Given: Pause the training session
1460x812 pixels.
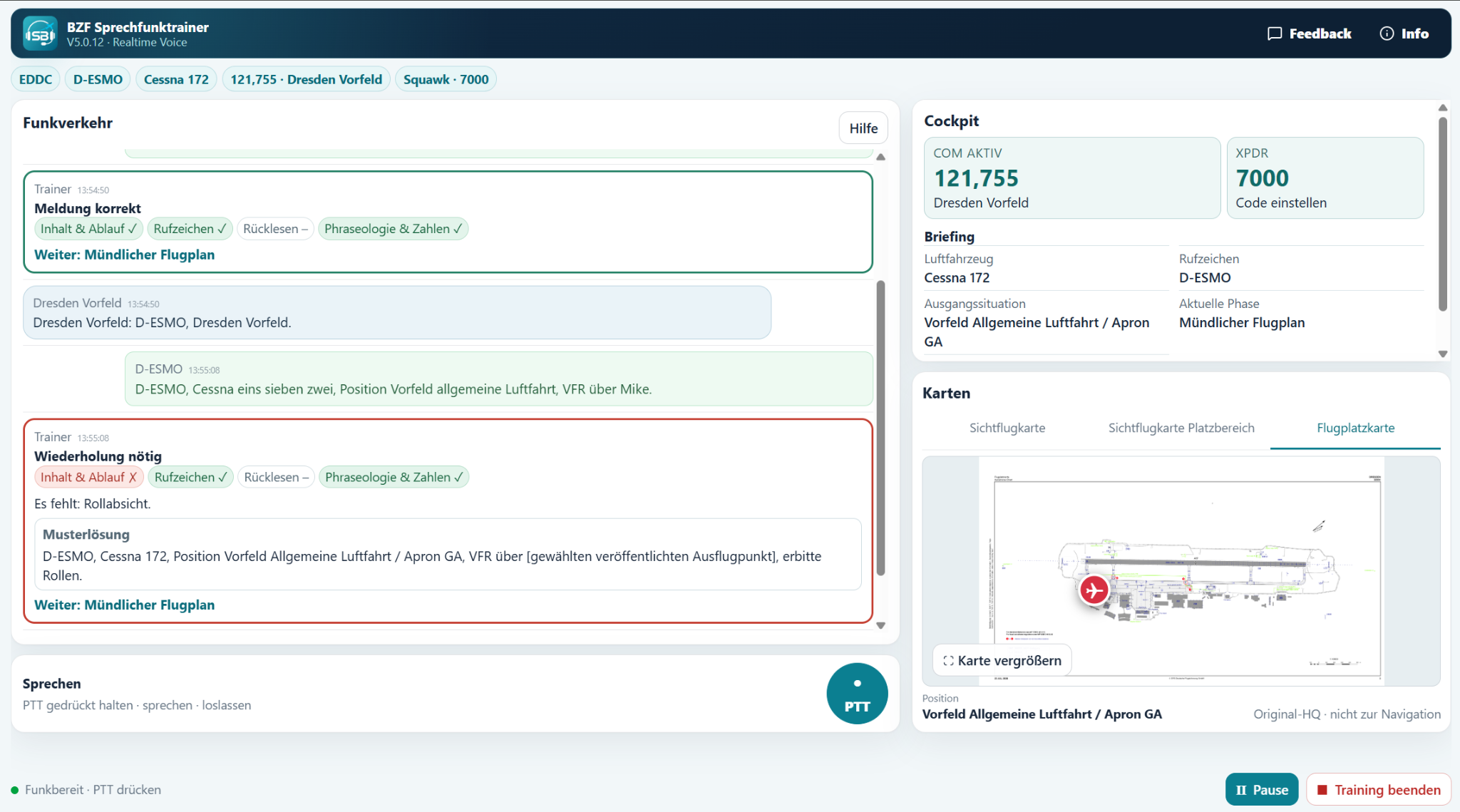Looking at the screenshot, I should [1262, 790].
